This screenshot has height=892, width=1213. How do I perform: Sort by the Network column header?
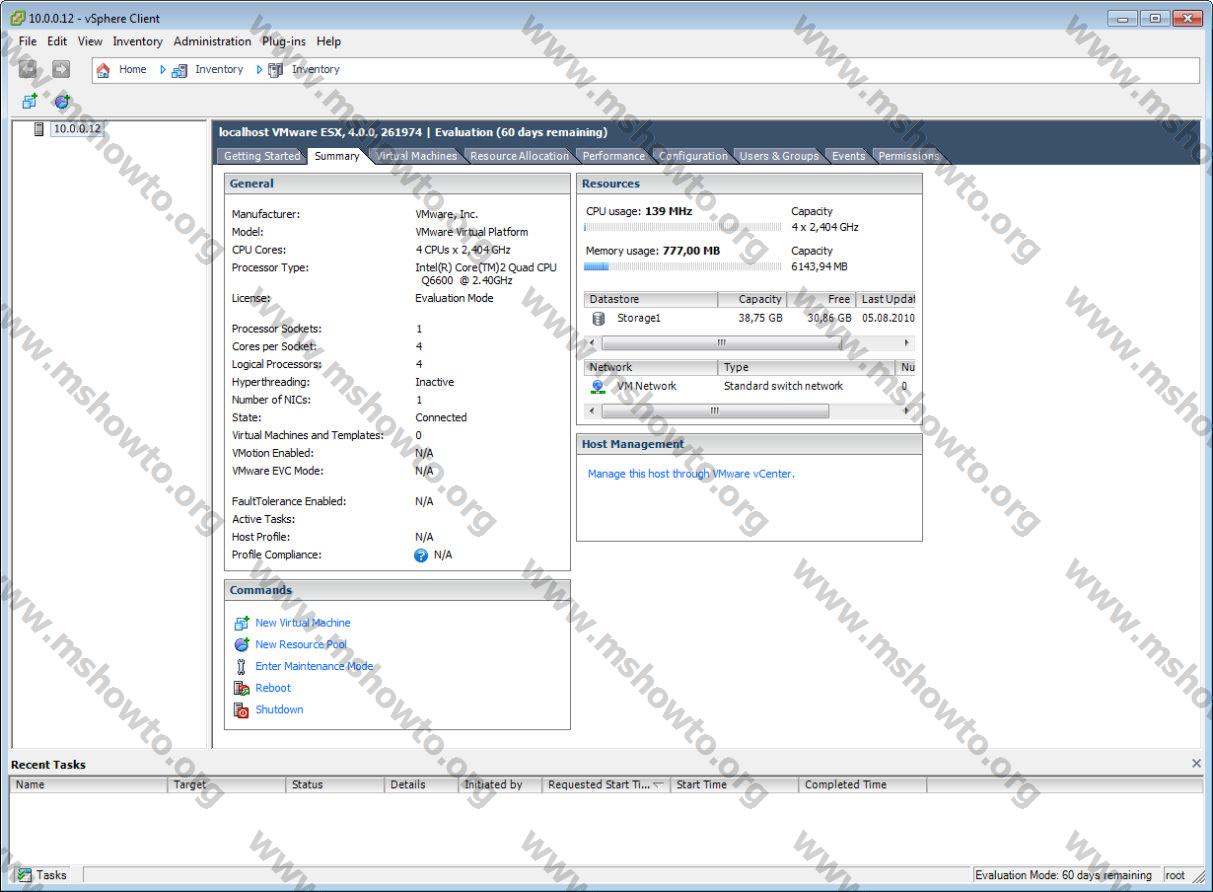pos(651,367)
